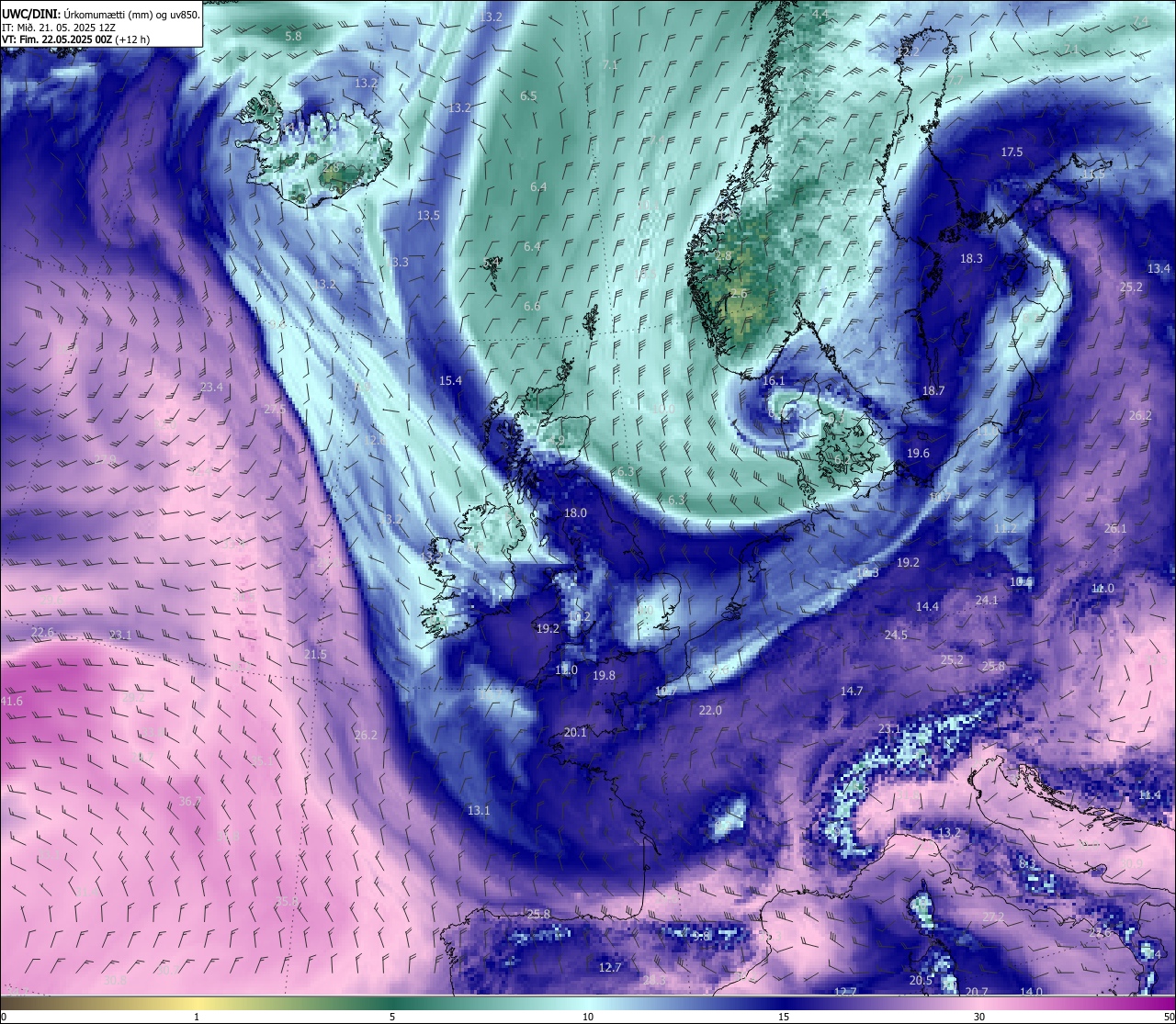Click the map value 19.8

tap(604, 675)
